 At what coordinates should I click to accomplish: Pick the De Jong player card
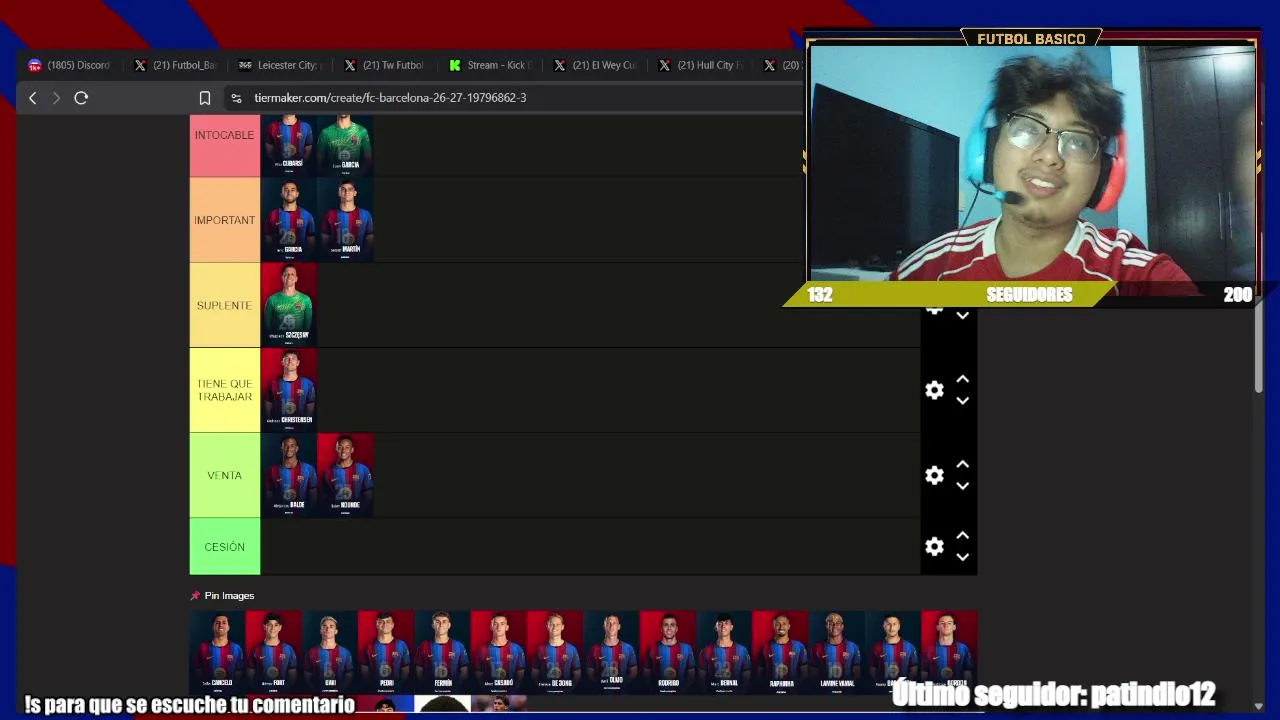[555, 652]
